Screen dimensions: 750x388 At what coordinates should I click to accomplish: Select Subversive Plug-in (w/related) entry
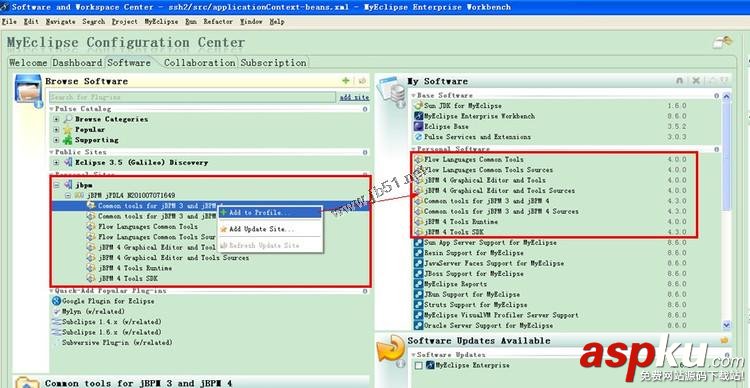117,343
